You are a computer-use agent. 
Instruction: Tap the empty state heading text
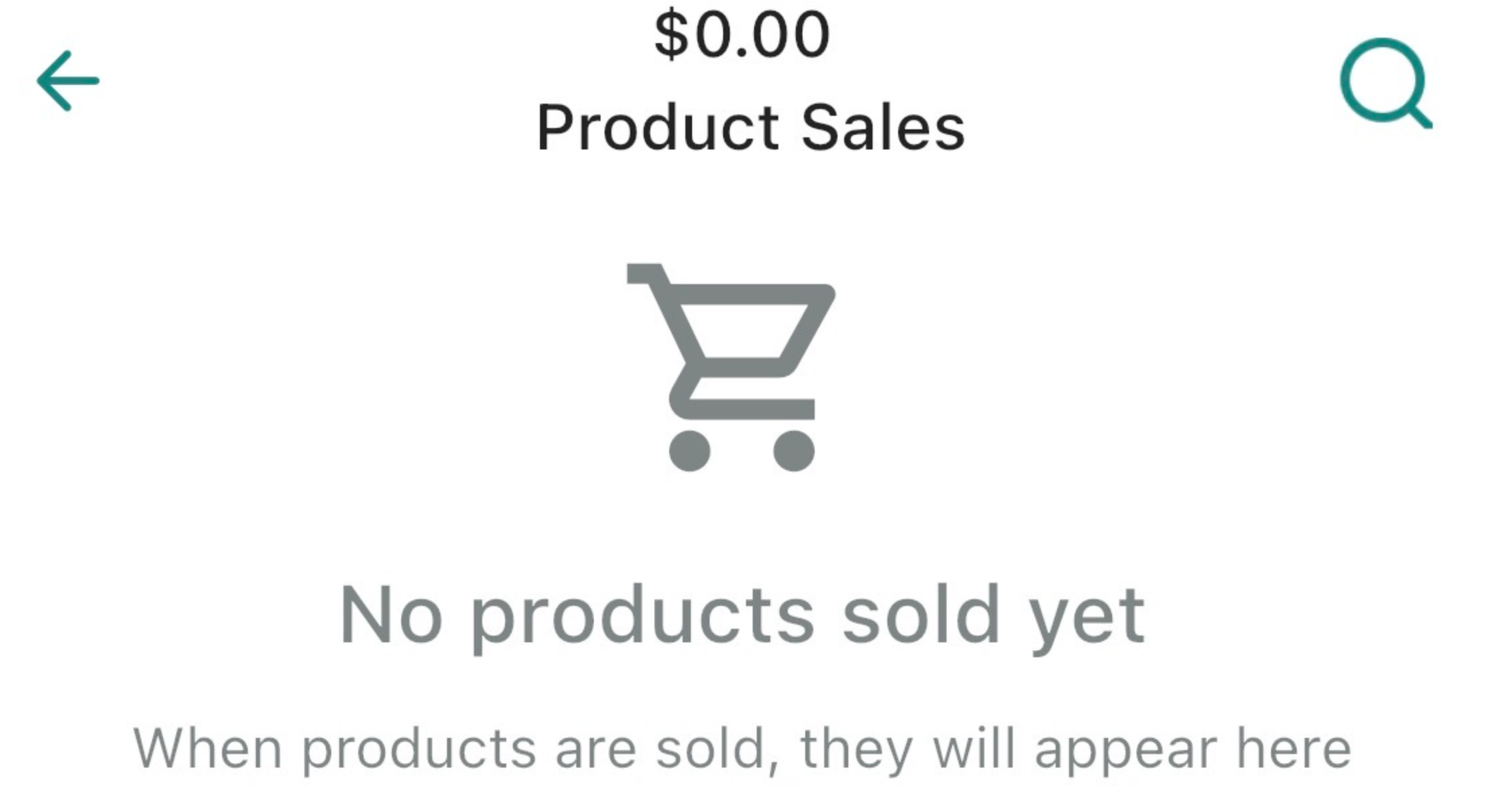pyautogui.click(x=742, y=615)
